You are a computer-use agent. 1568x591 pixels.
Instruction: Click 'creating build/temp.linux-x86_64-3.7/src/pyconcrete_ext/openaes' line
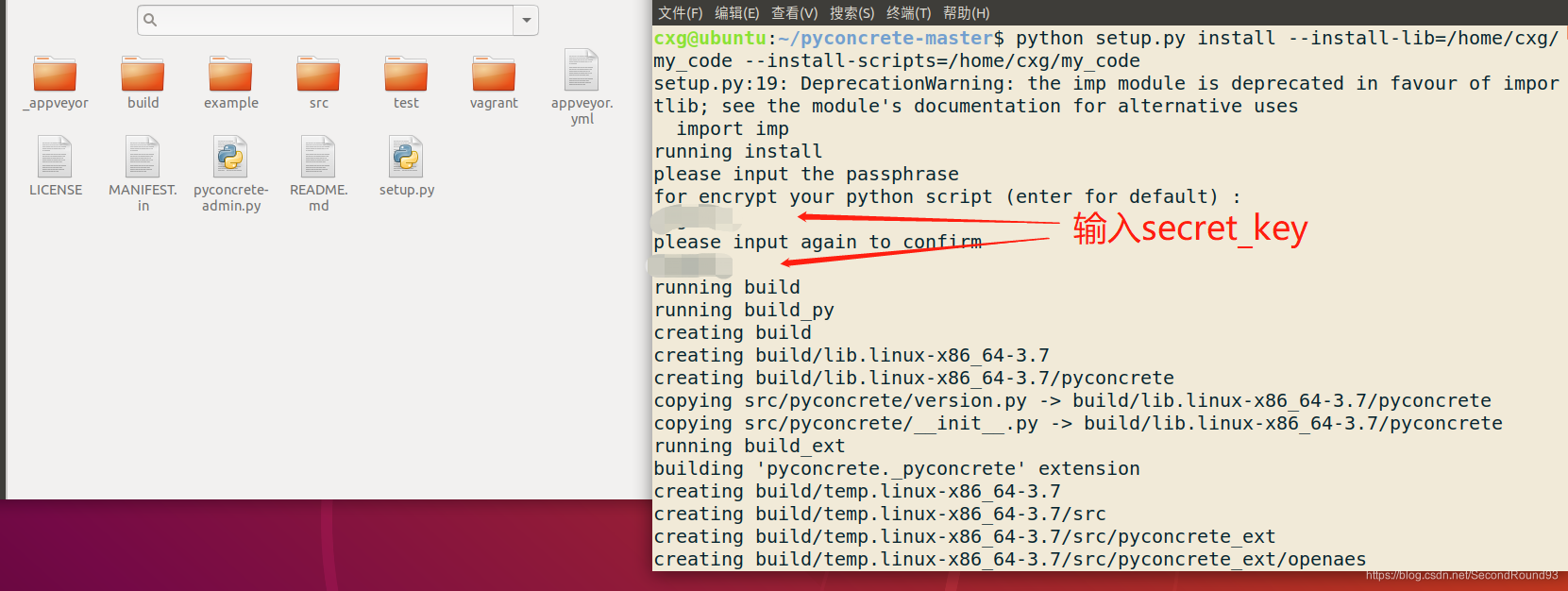tap(1010, 559)
